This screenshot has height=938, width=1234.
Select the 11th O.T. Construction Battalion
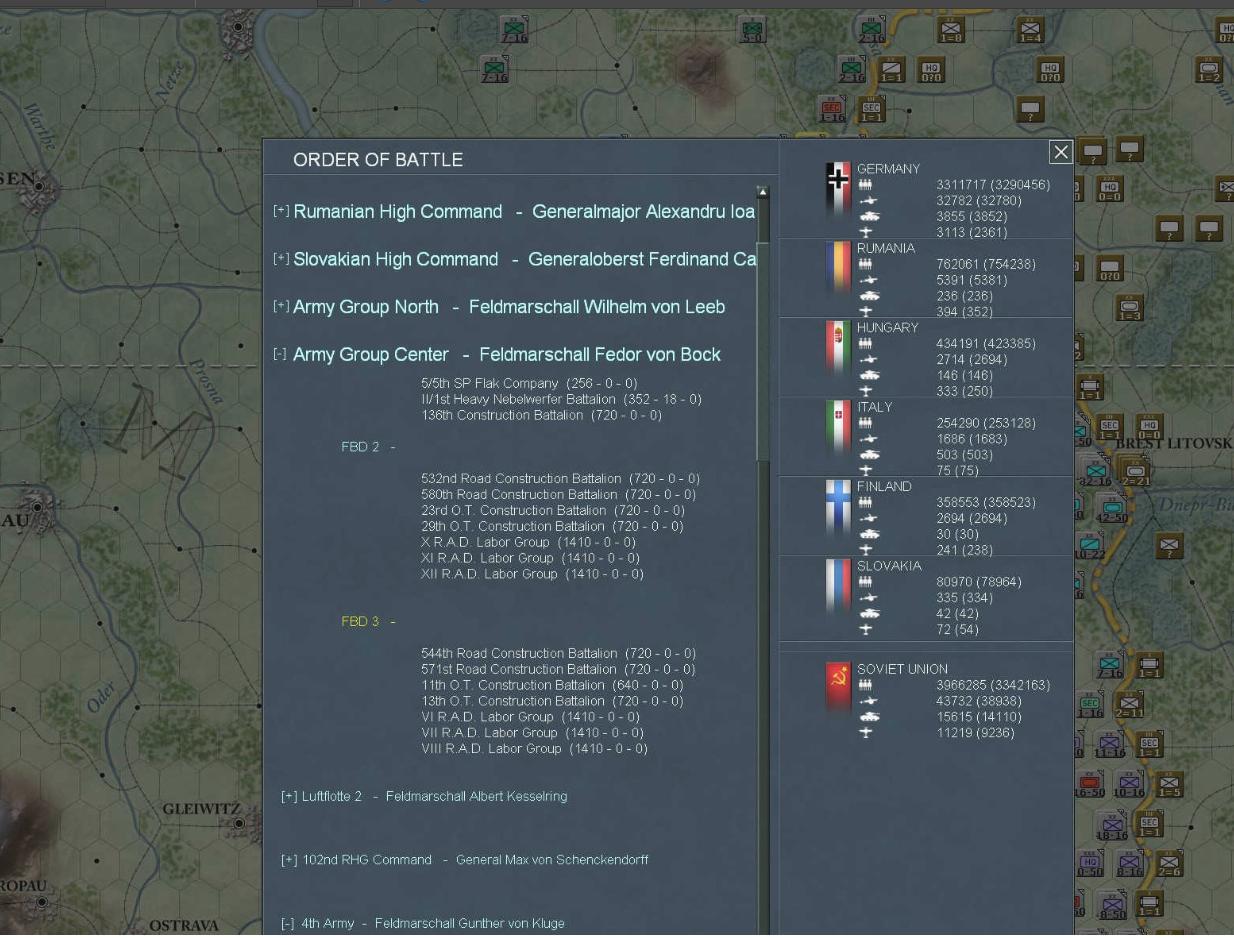pyautogui.click(x=552, y=685)
